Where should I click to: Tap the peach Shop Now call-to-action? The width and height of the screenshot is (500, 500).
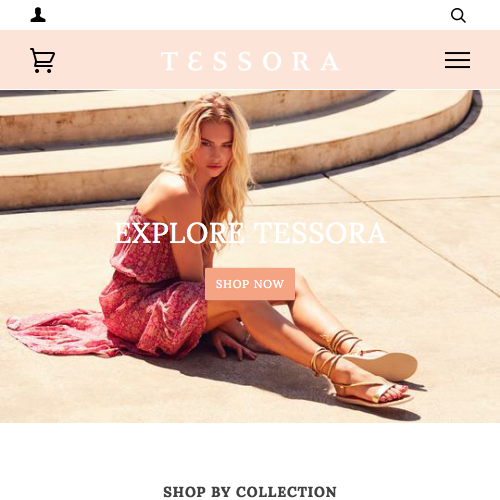250,284
